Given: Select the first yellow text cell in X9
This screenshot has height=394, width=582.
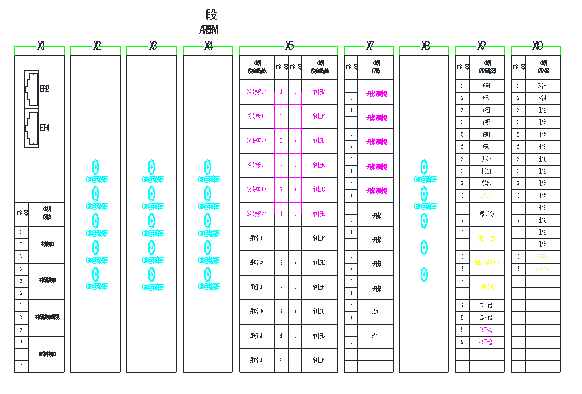Looking at the screenshot, I should [x=487, y=195].
